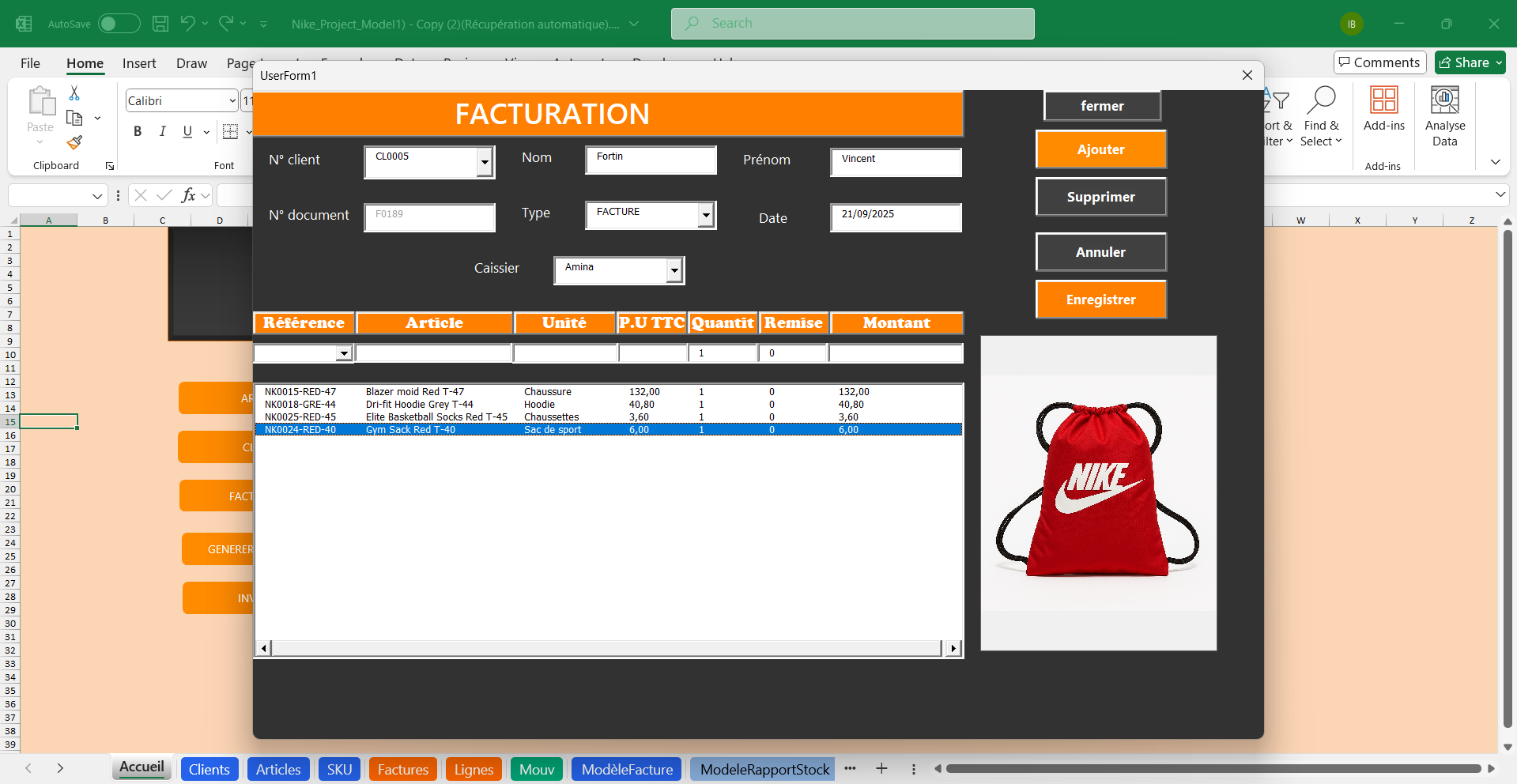Open the Insert ribbon tab
Image resolution: width=1517 pixels, height=784 pixels.
coord(138,63)
